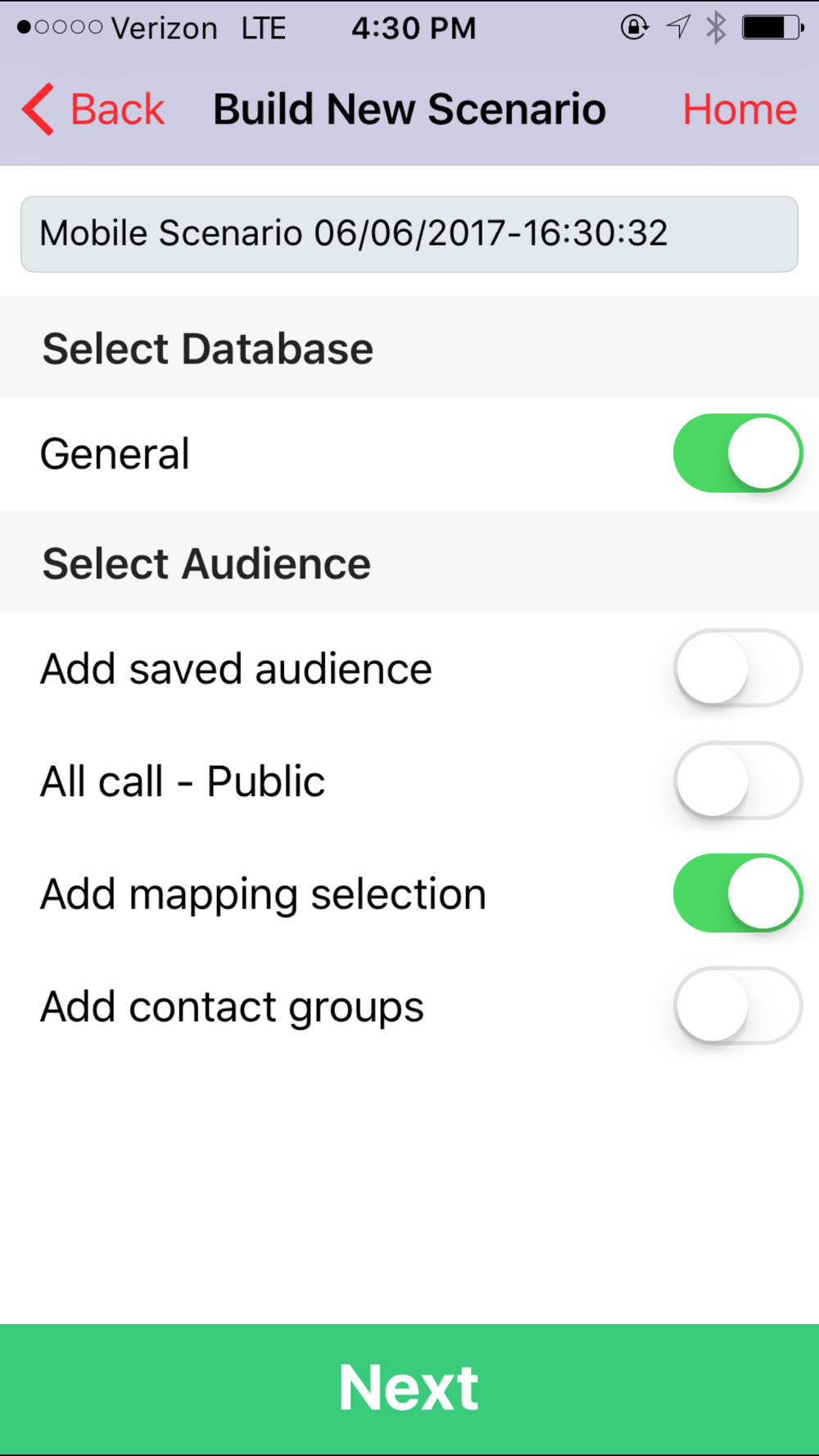This screenshot has height=1456, width=819.
Task: Edit the Mobile Scenario name field
Action: point(409,234)
